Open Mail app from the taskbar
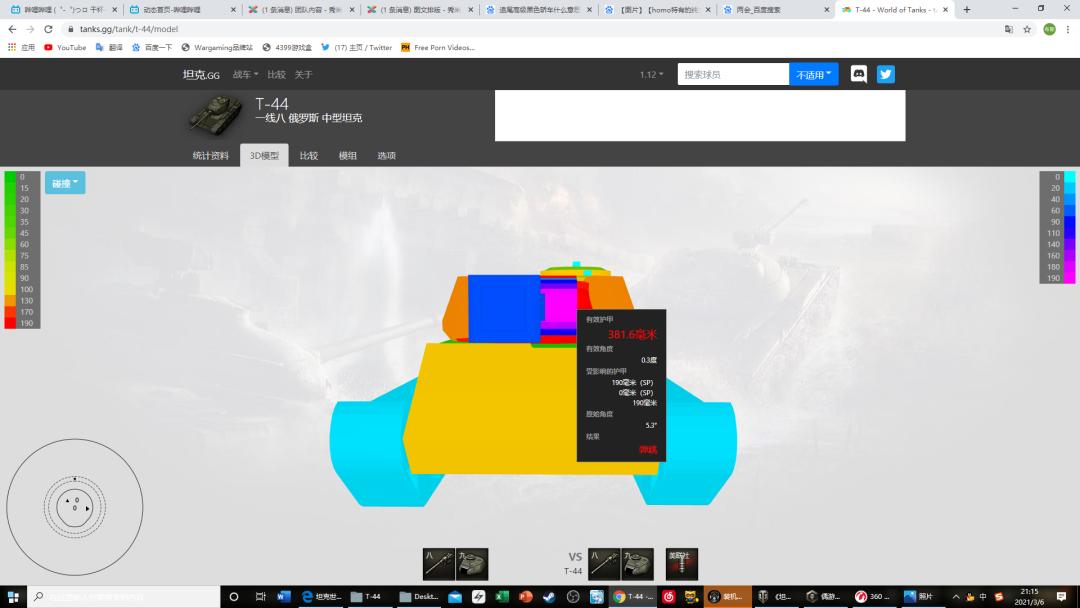Image resolution: width=1080 pixels, height=608 pixels. coord(455,596)
